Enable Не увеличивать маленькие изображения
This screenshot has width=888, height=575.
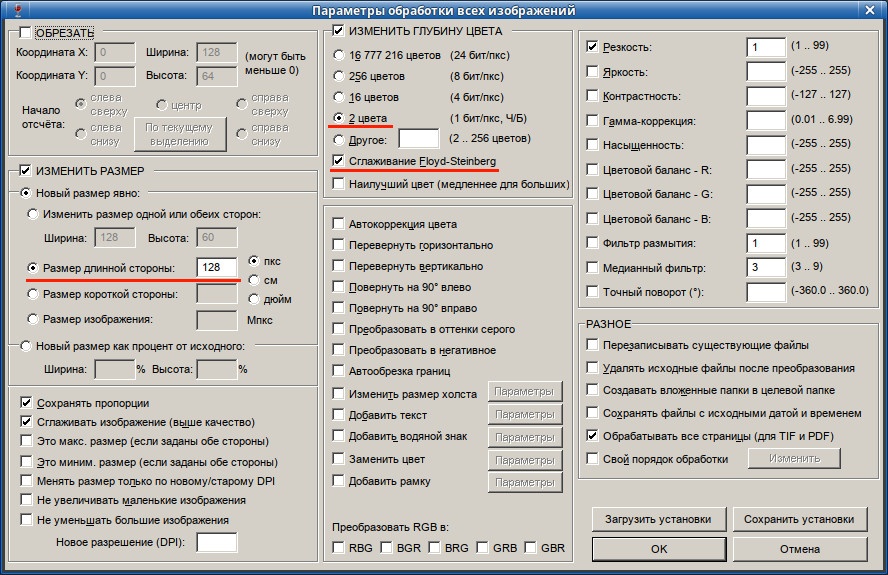coord(26,500)
